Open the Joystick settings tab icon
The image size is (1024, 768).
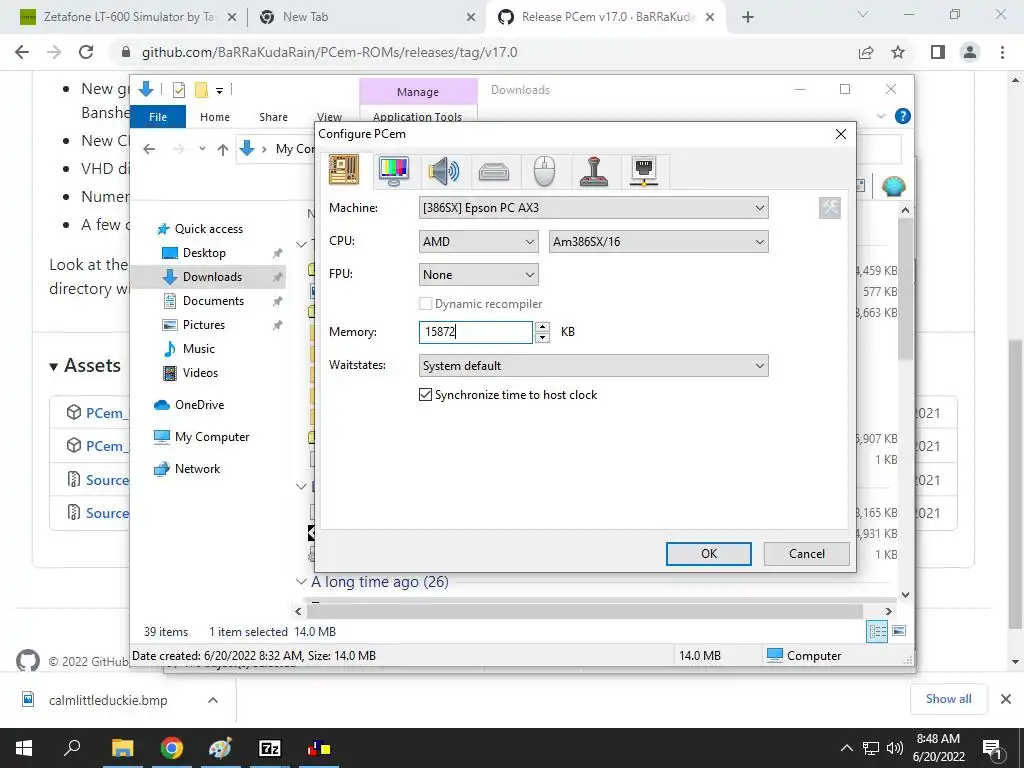coord(594,172)
